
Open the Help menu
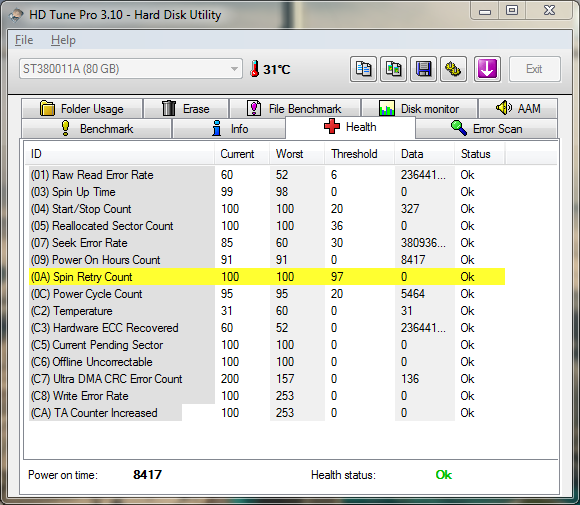pos(63,40)
